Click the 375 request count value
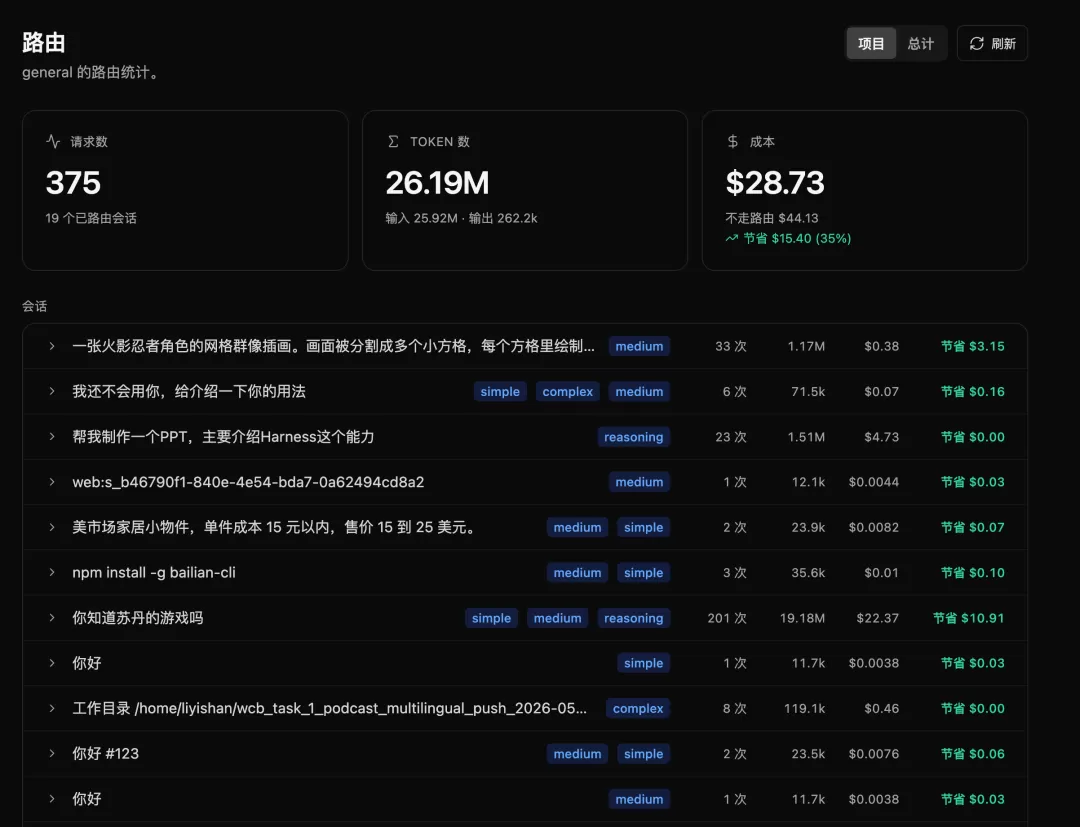The width and height of the screenshot is (1080, 827). [73, 182]
